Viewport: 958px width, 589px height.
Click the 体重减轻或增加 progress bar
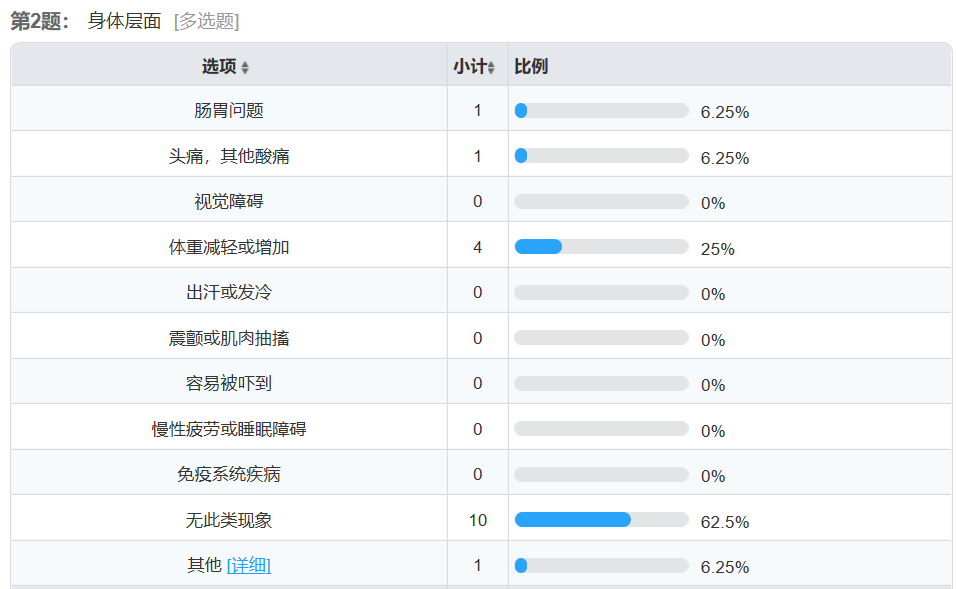(x=601, y=247)
